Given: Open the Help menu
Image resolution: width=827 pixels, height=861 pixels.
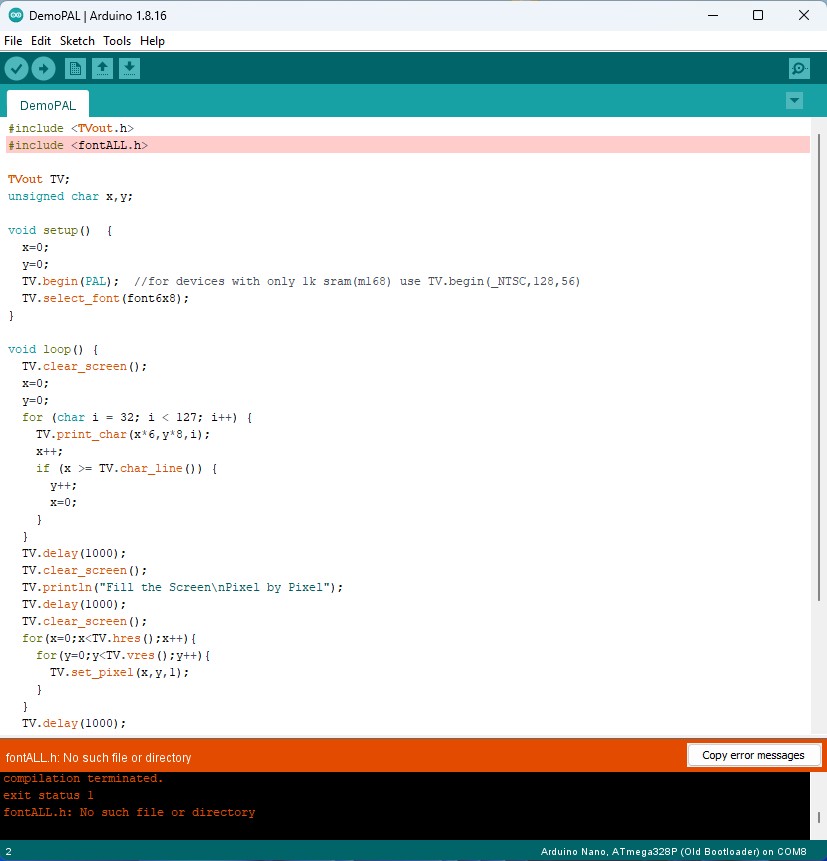Looking at the screenshot, I should pyautogui.click(x=152, y=41).
